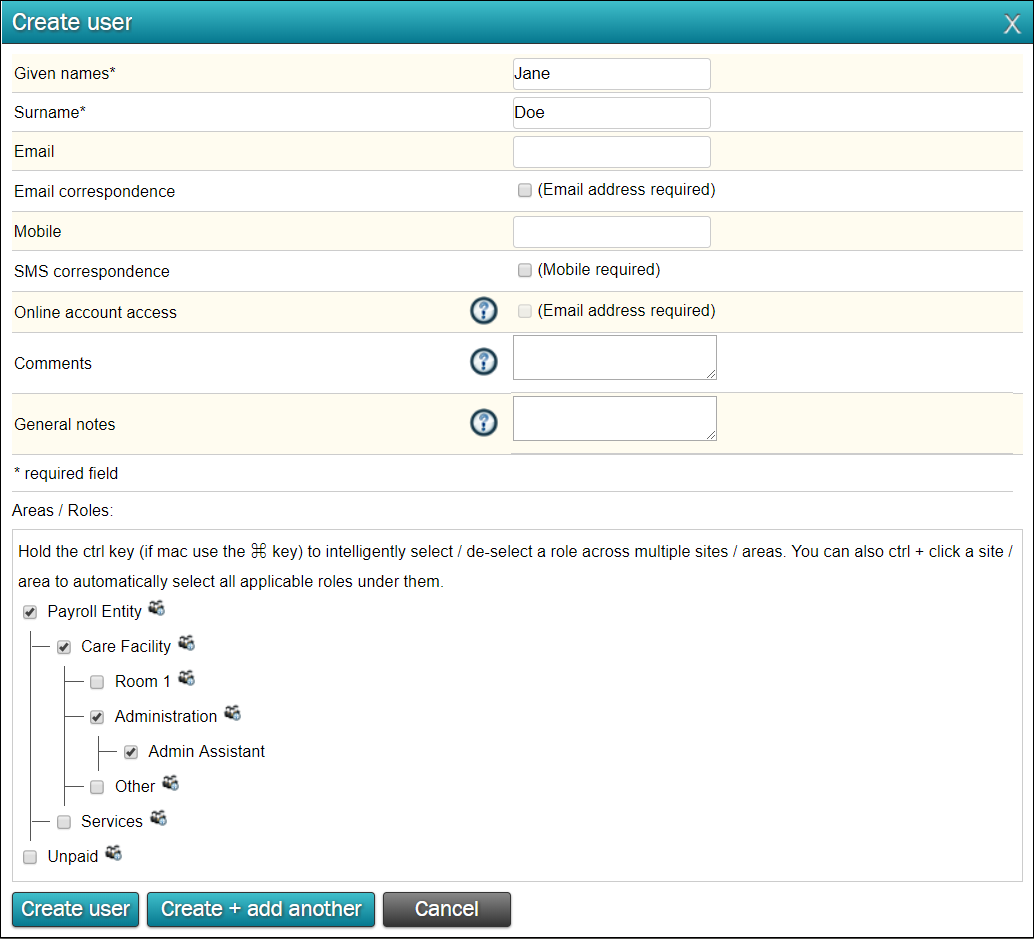Select the Admin Assistant role label
The width and height of the screenshot is (1034, 939).
coord(206,752)
